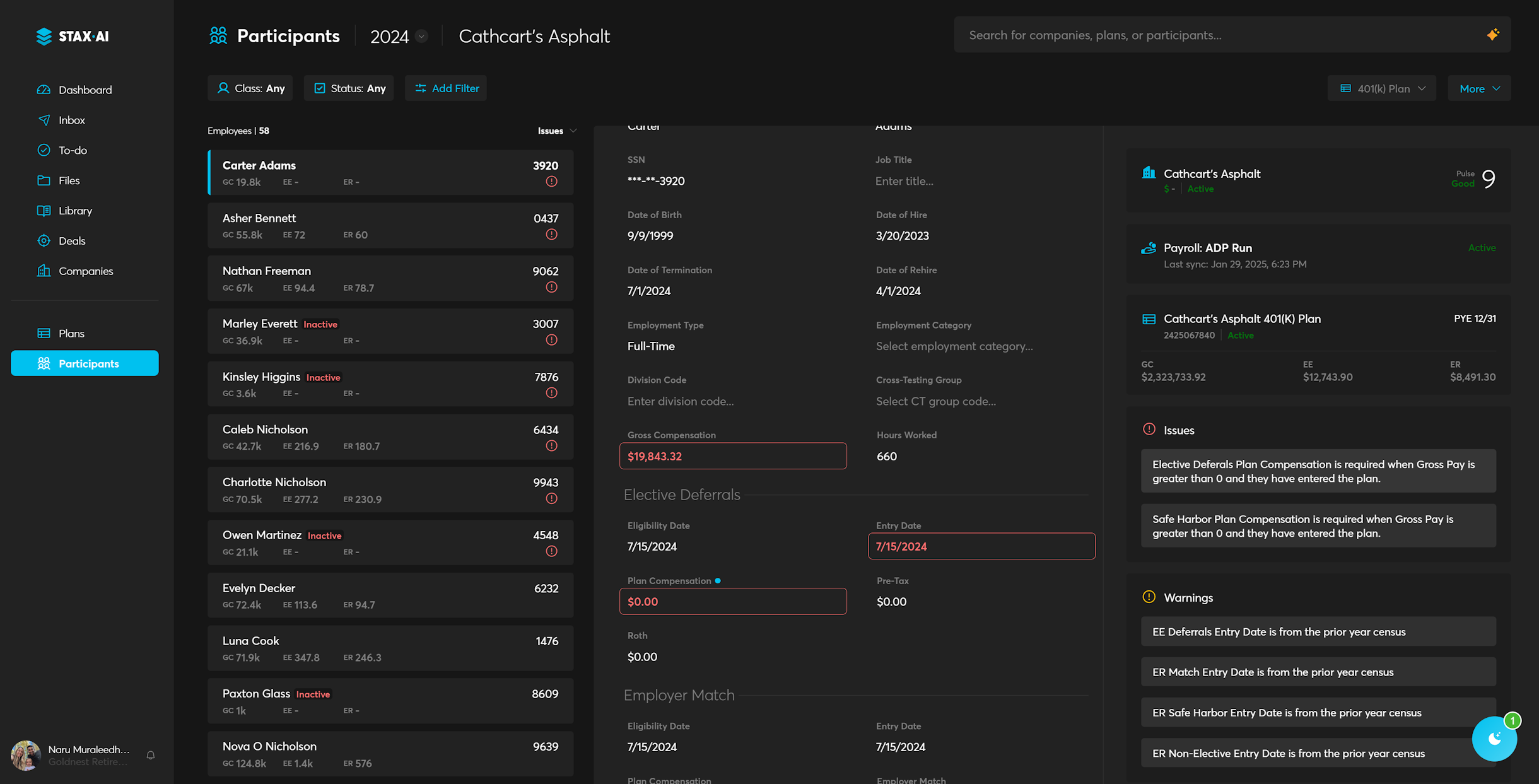Expand the More menu
1539x784 pixels.
(x=1478, y=88)
